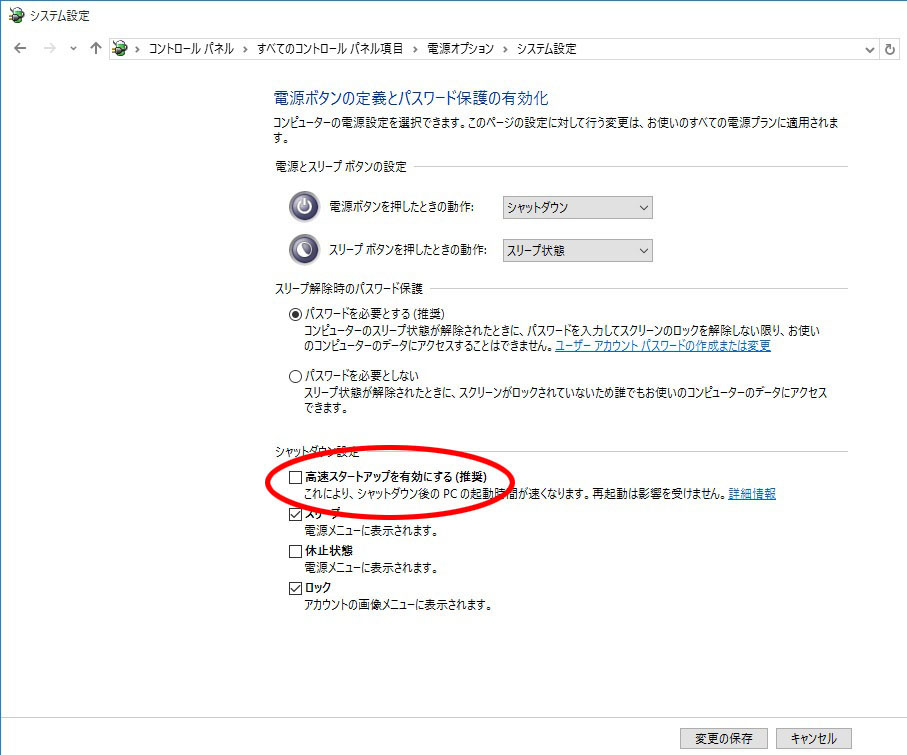Click the forward navigation arrow

click(x=47, y=48)
